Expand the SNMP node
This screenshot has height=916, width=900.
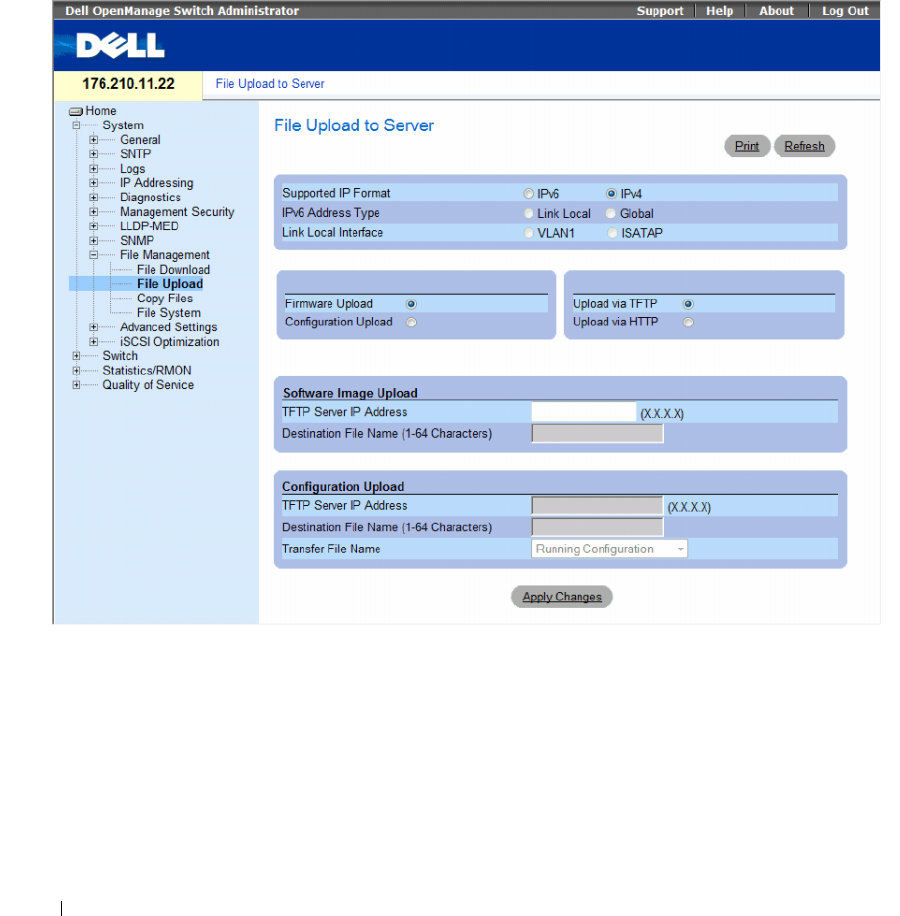[x=93, y=241]
